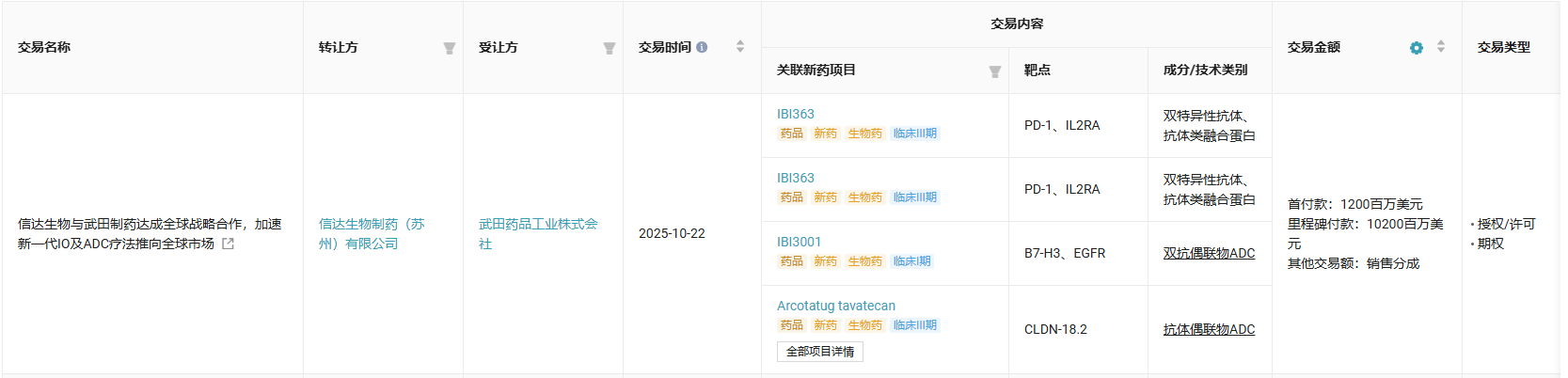1568x378 pixels.
Task: Select 里程碑付款 amount text
Action: point(1366,233)
